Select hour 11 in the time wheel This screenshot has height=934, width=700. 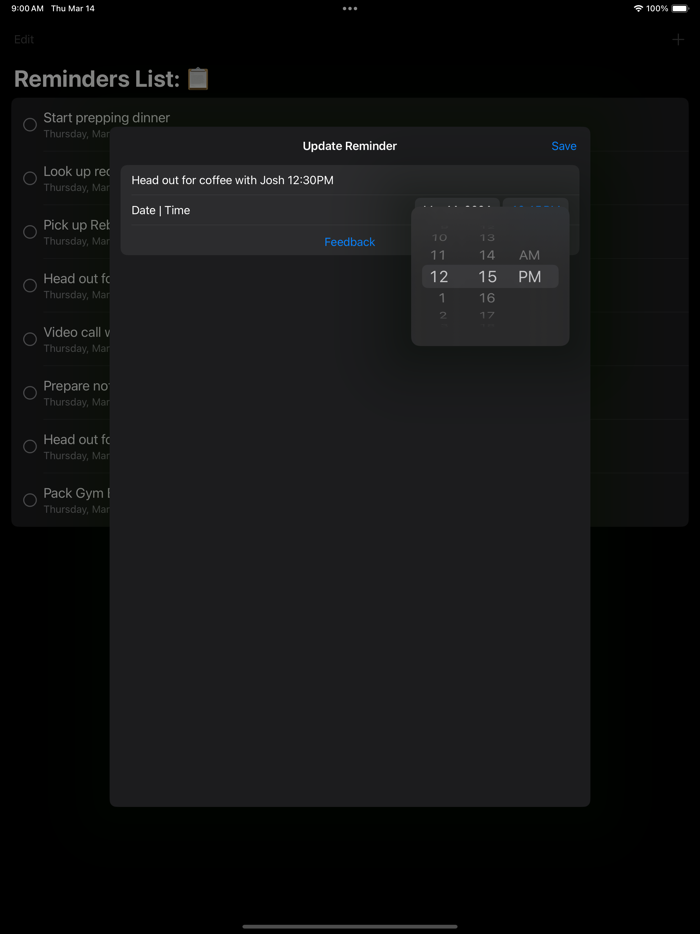click(438, 255)
